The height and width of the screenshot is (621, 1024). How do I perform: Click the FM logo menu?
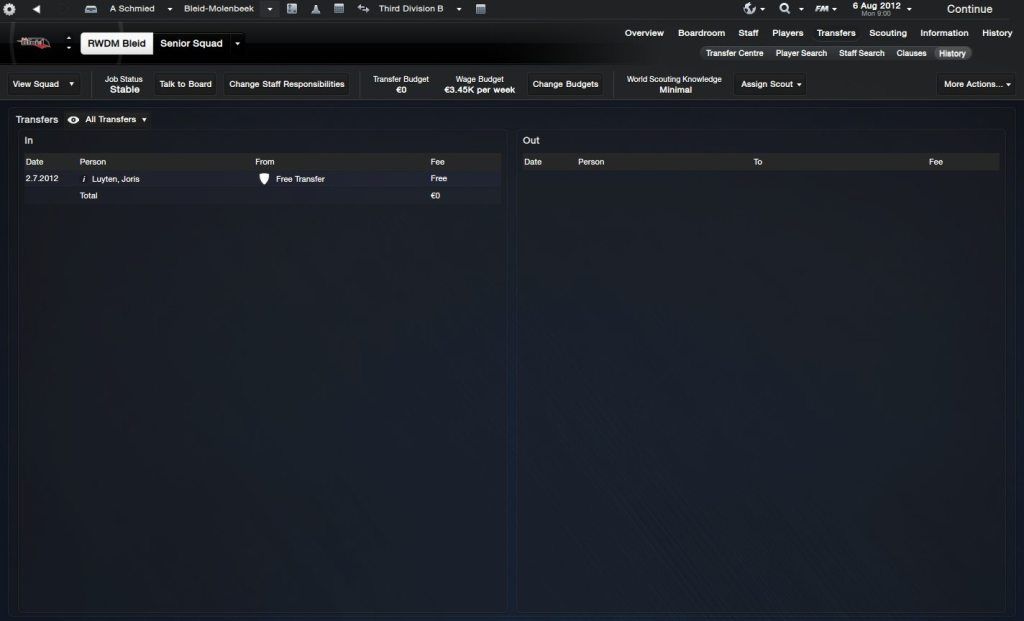[x=822, y=9]
